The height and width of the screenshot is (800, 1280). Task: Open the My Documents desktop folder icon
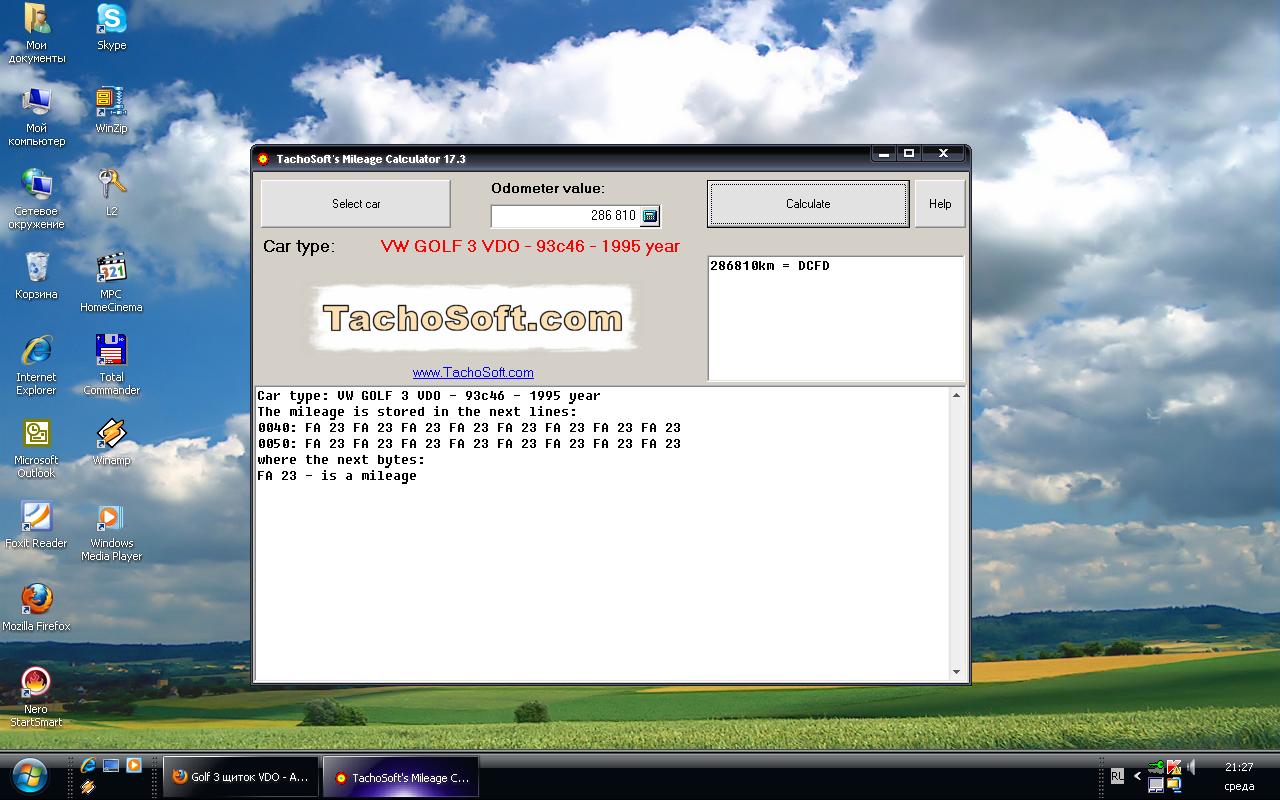(x=37, y=34)
